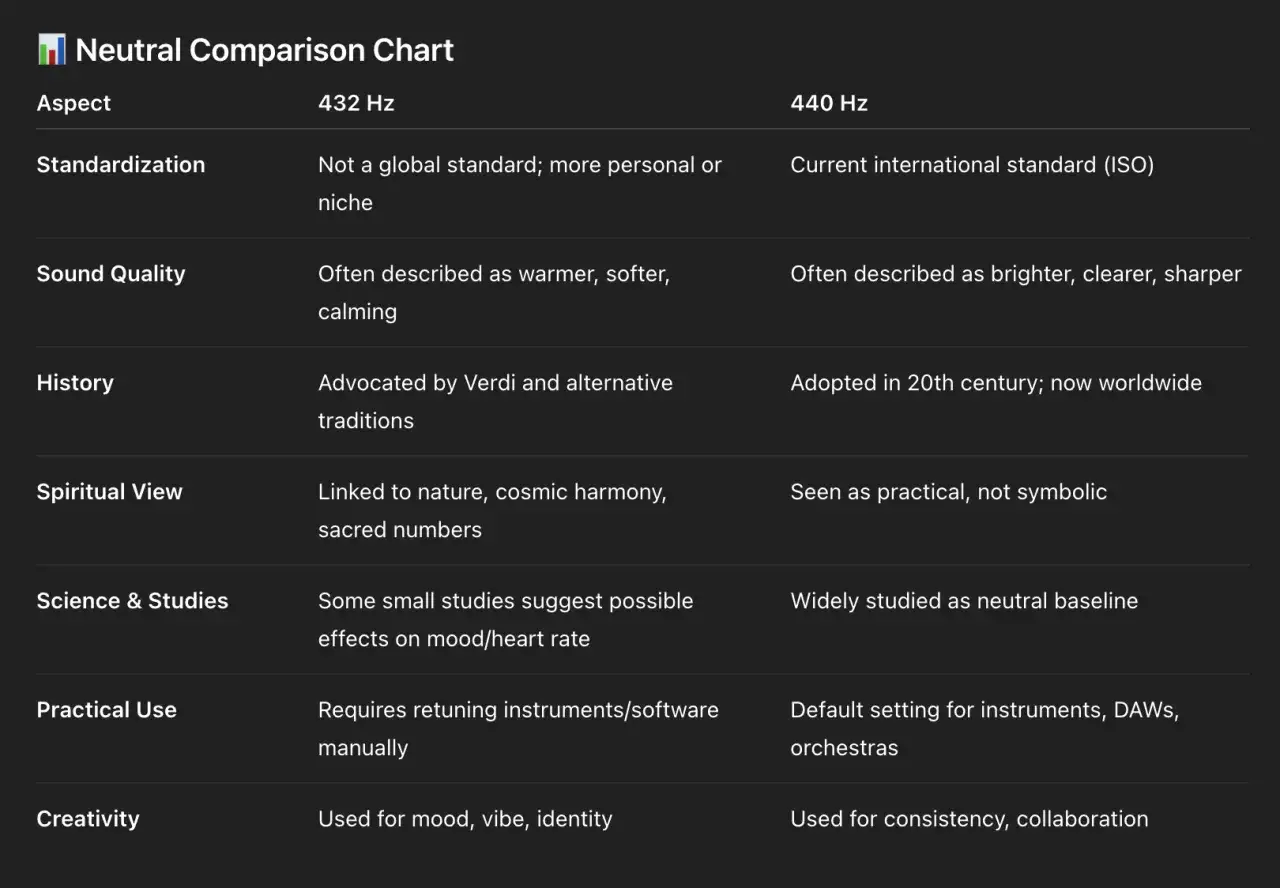This screenshot has height=888, width=1280.
Task: Click the History row label
Action: coord(75,383)
